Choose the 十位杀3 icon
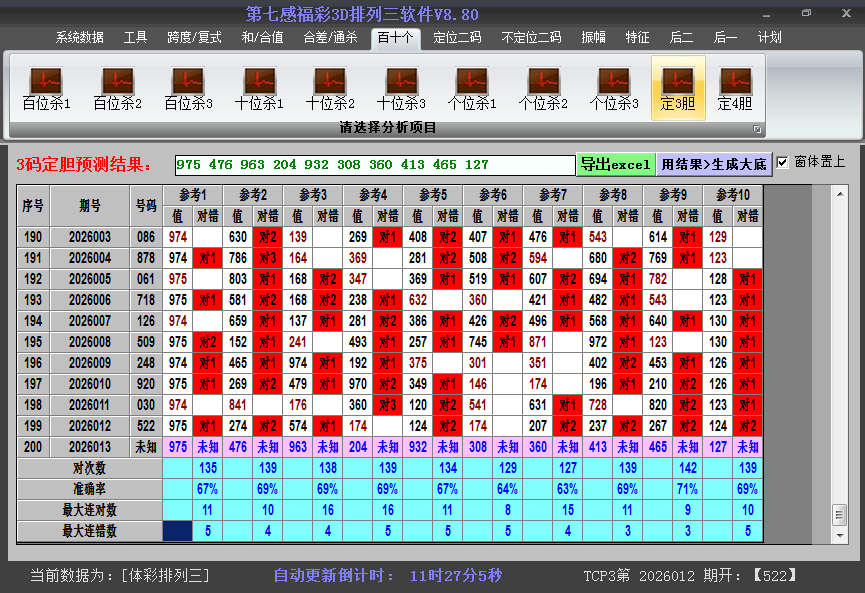Image resolution: width=865 pixels, height=593 pixels. (x=401, y=88)
